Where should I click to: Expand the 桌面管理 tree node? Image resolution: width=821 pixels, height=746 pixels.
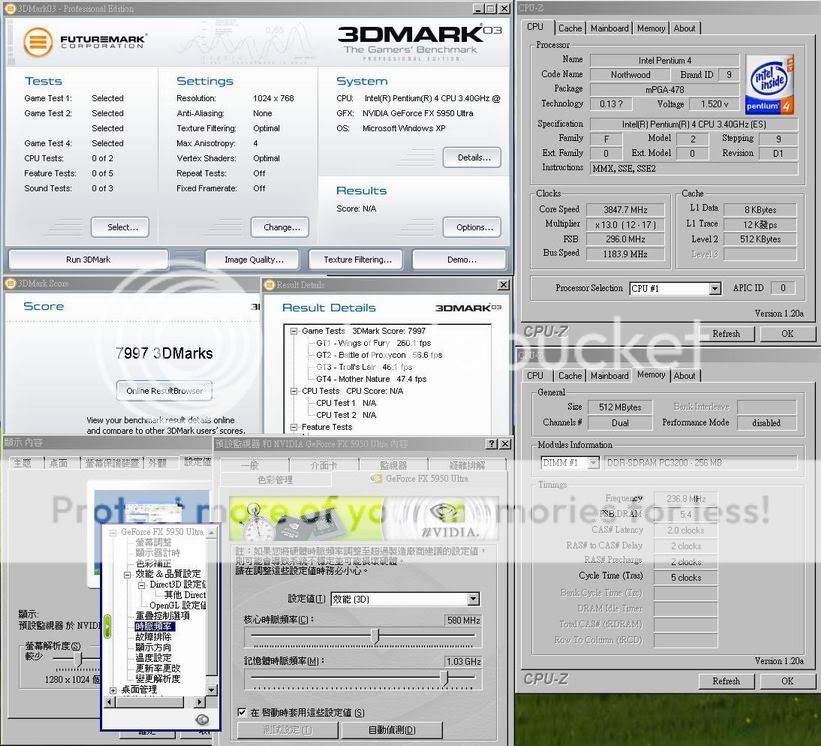[113, 690]
